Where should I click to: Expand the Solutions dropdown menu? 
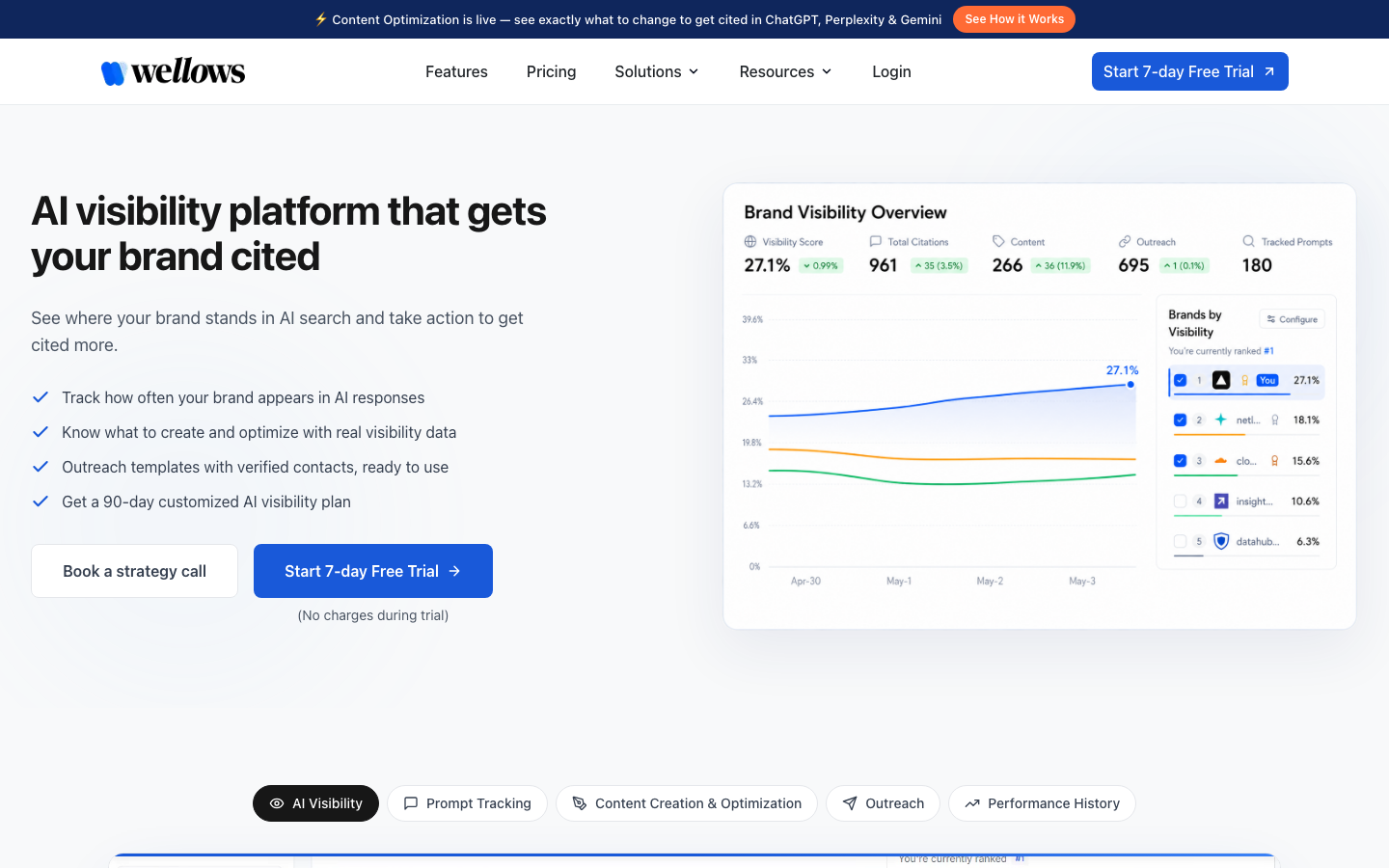pos(657,71)
